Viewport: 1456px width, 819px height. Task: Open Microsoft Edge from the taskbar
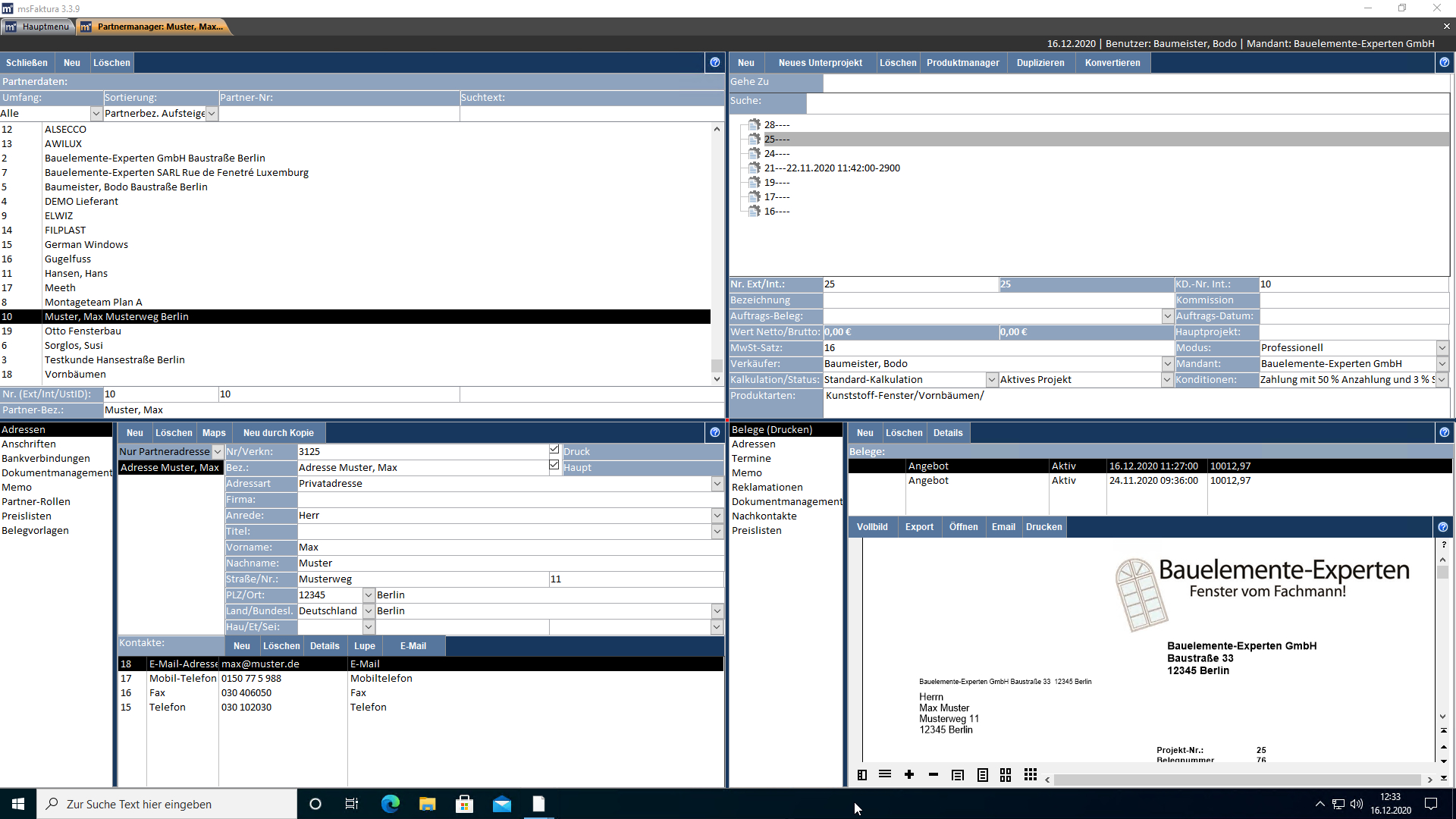point(391,804)
